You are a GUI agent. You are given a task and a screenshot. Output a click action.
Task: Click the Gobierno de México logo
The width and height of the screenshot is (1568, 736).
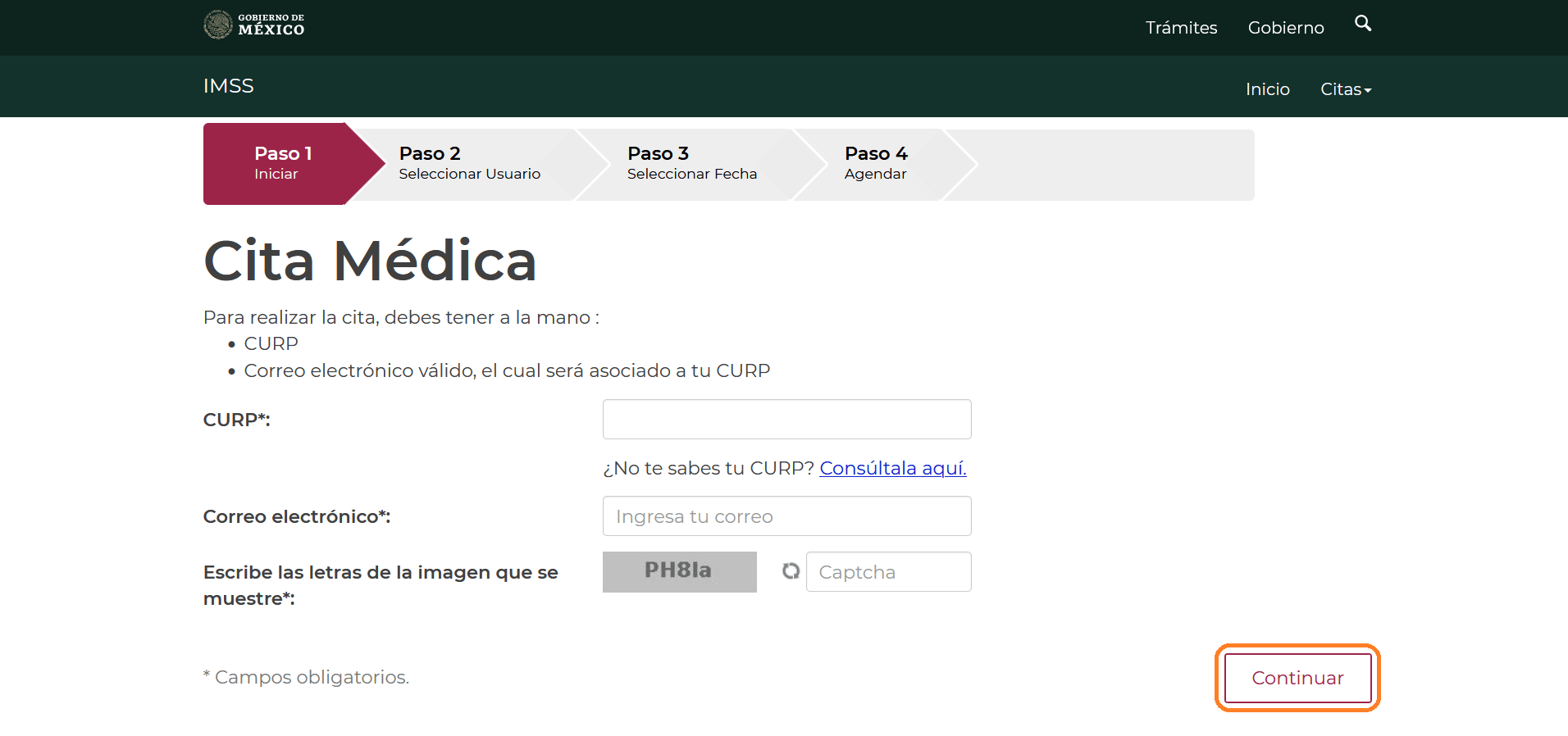[254, 25]
